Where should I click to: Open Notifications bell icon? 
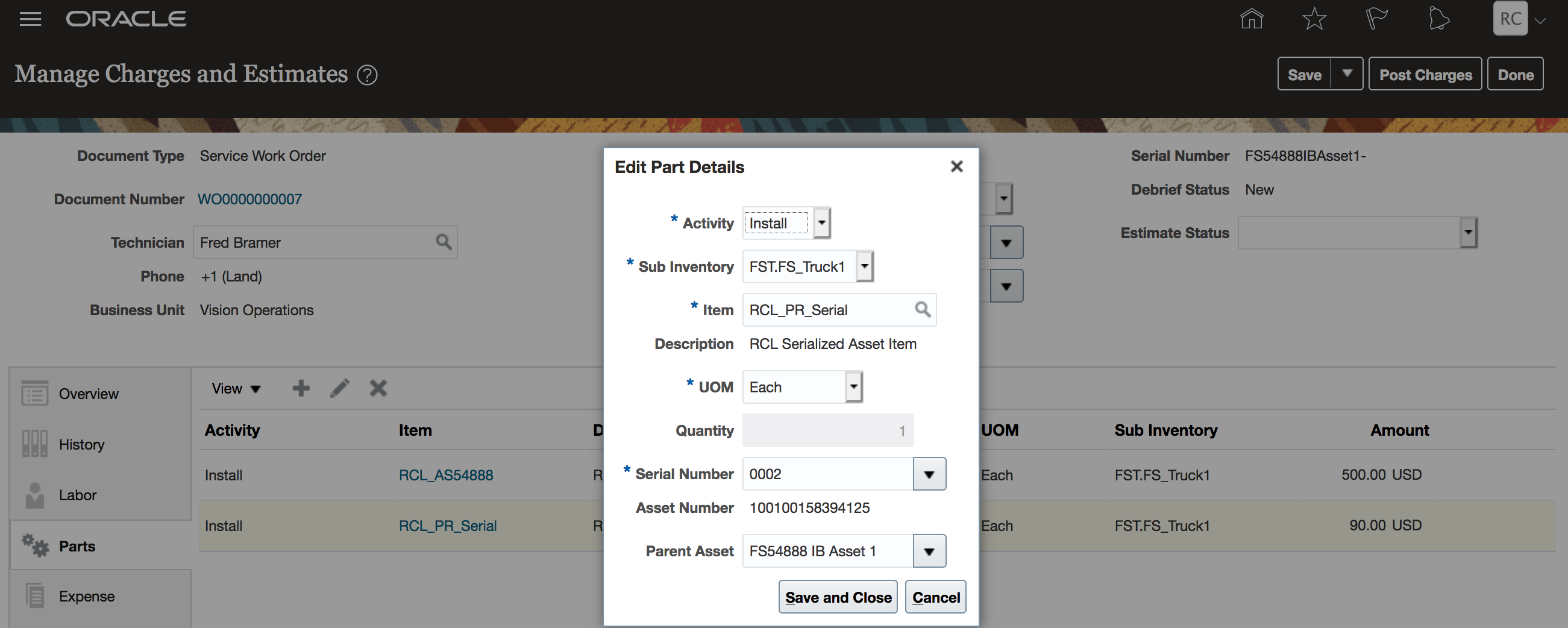(1438, 19)
